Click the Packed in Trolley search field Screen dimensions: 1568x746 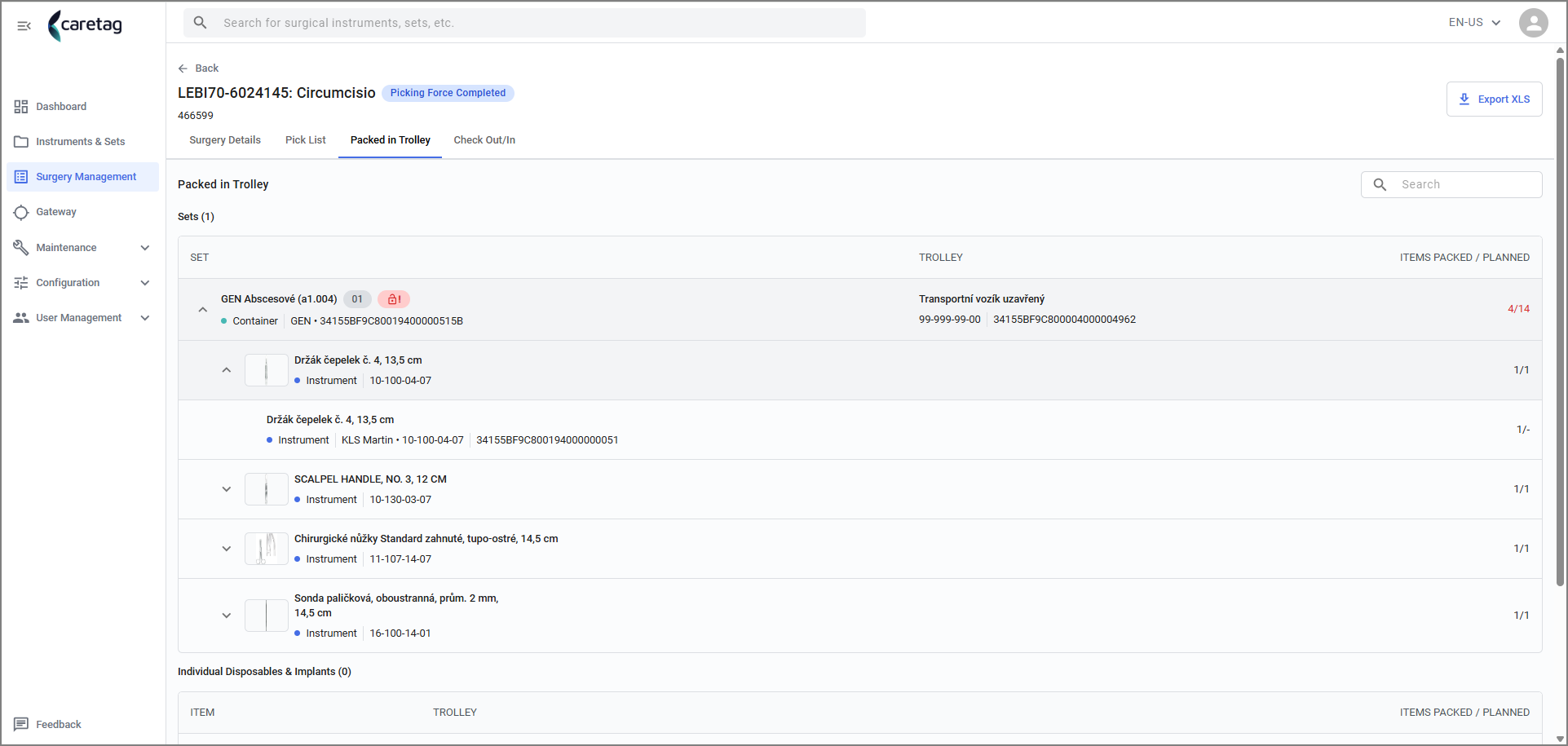(1451, 185)
